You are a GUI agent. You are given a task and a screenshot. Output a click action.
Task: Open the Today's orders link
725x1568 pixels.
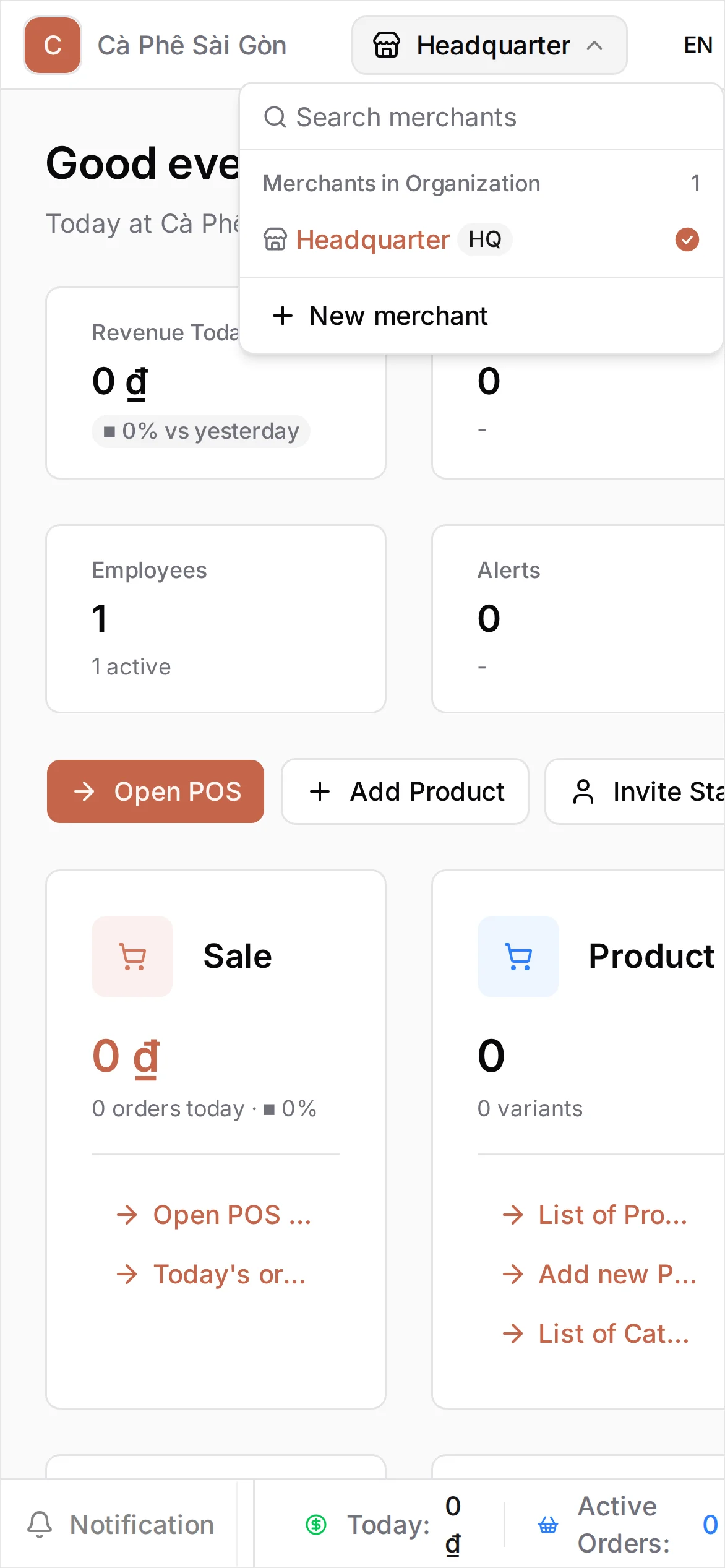[x=211, y=1274]
